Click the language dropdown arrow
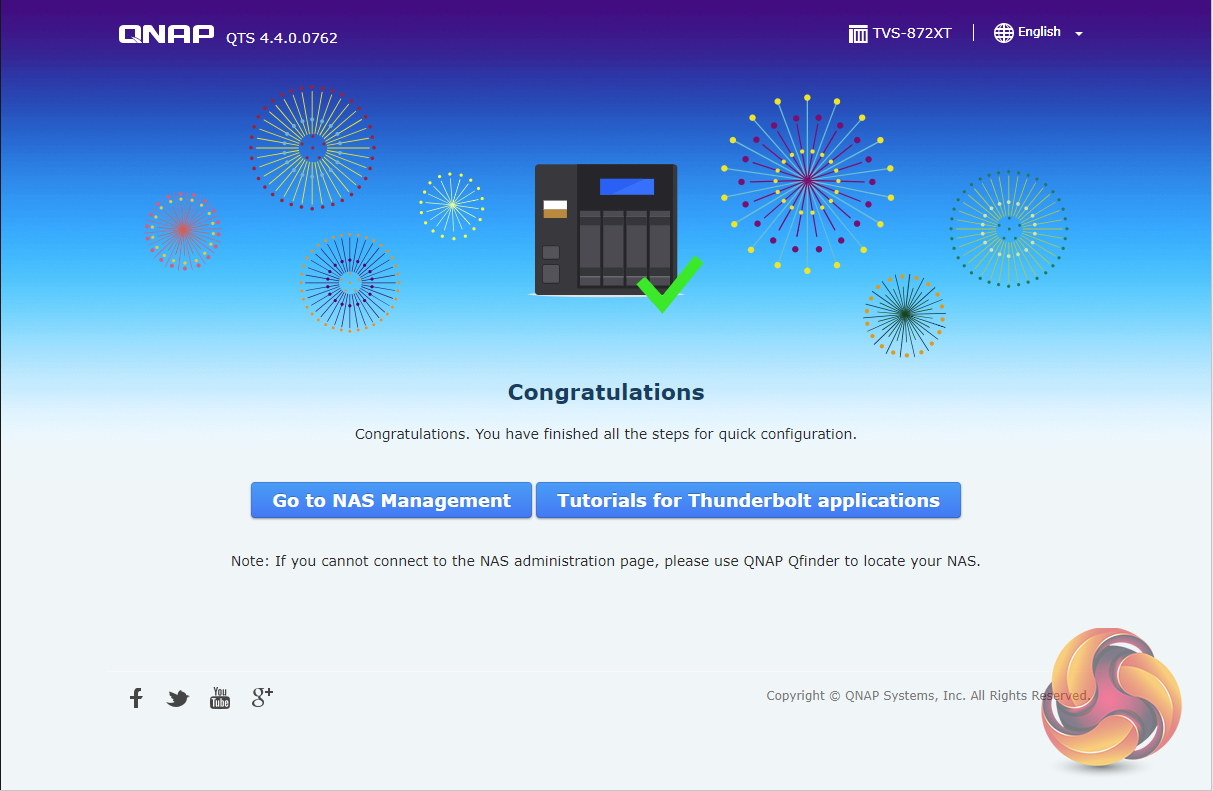The width and height of the screenshot is (1213, 791). click(x=1078, y=34)
